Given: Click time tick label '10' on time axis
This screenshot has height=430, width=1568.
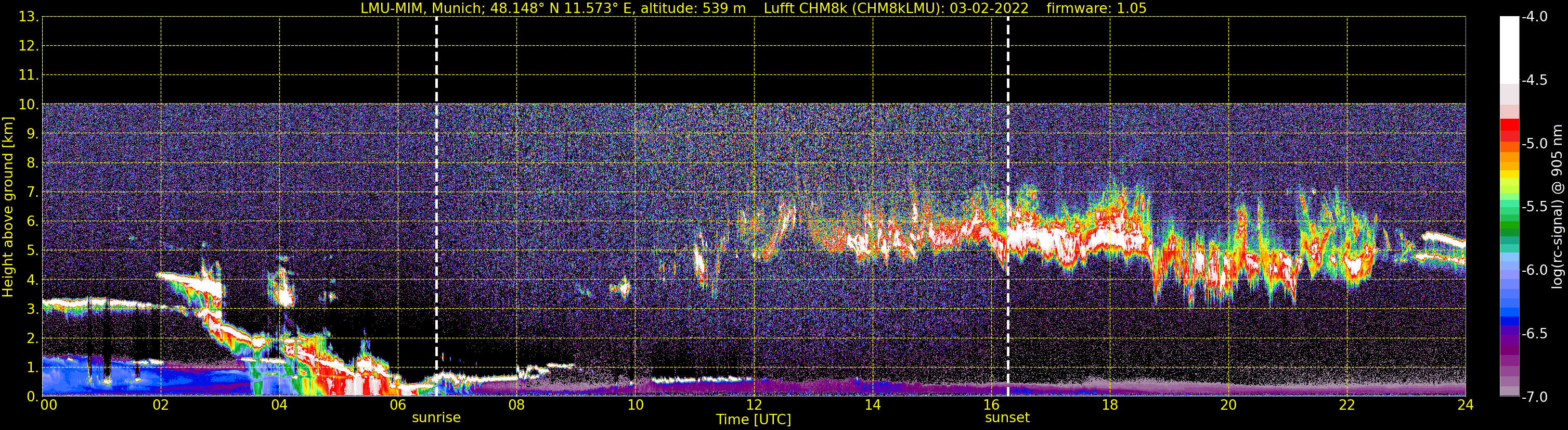Looking at the screenshot, I should [x=636, y=405].
